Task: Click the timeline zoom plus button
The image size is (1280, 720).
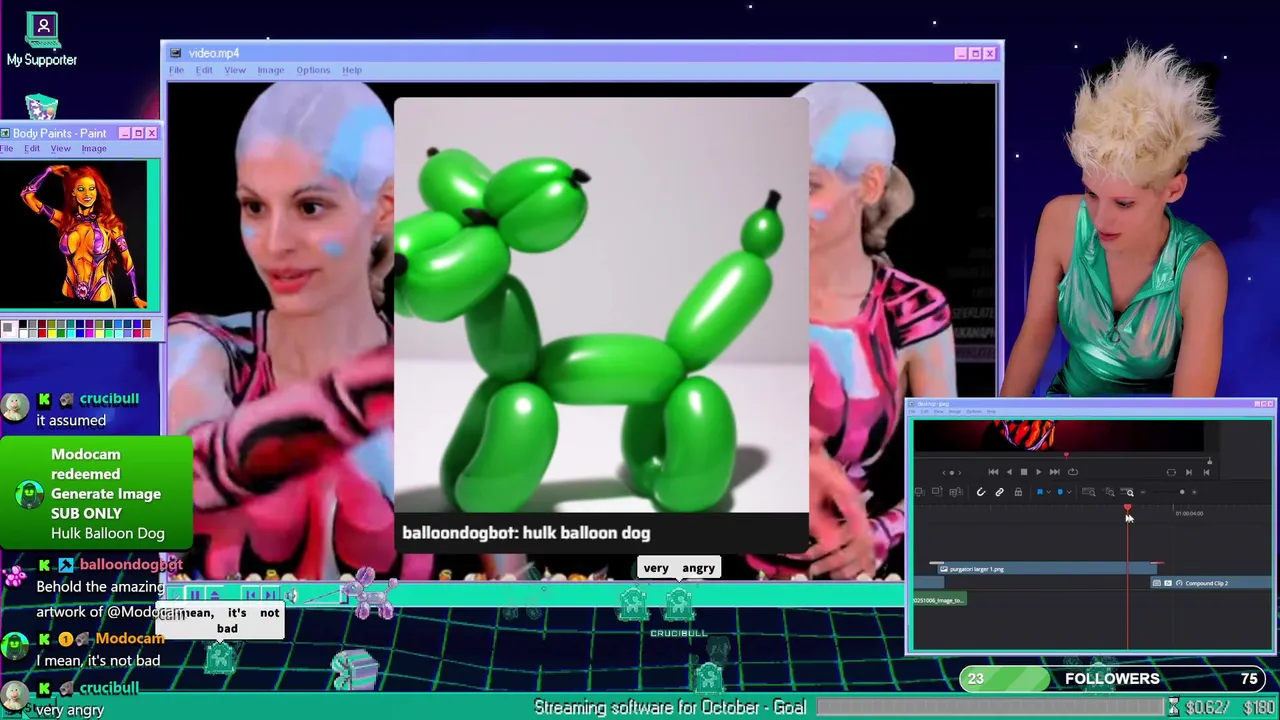Action: [x=1194, y=492]
